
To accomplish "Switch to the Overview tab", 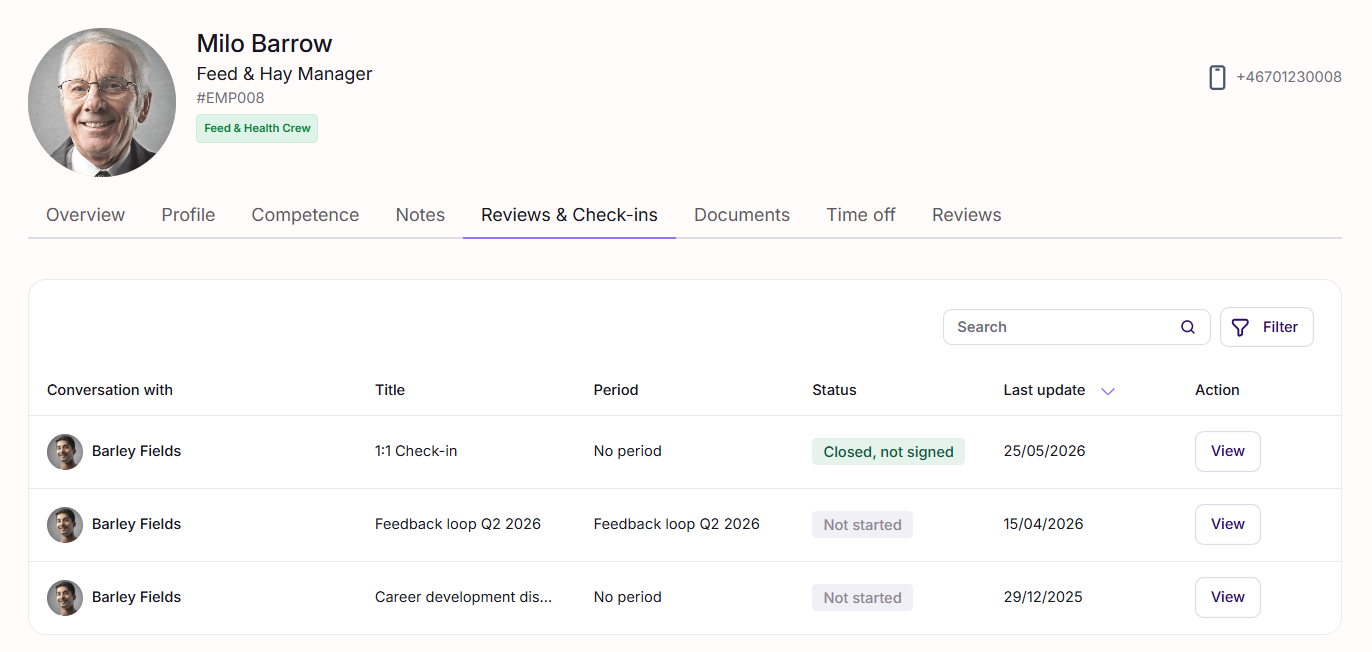I will [x=85, y=215].
